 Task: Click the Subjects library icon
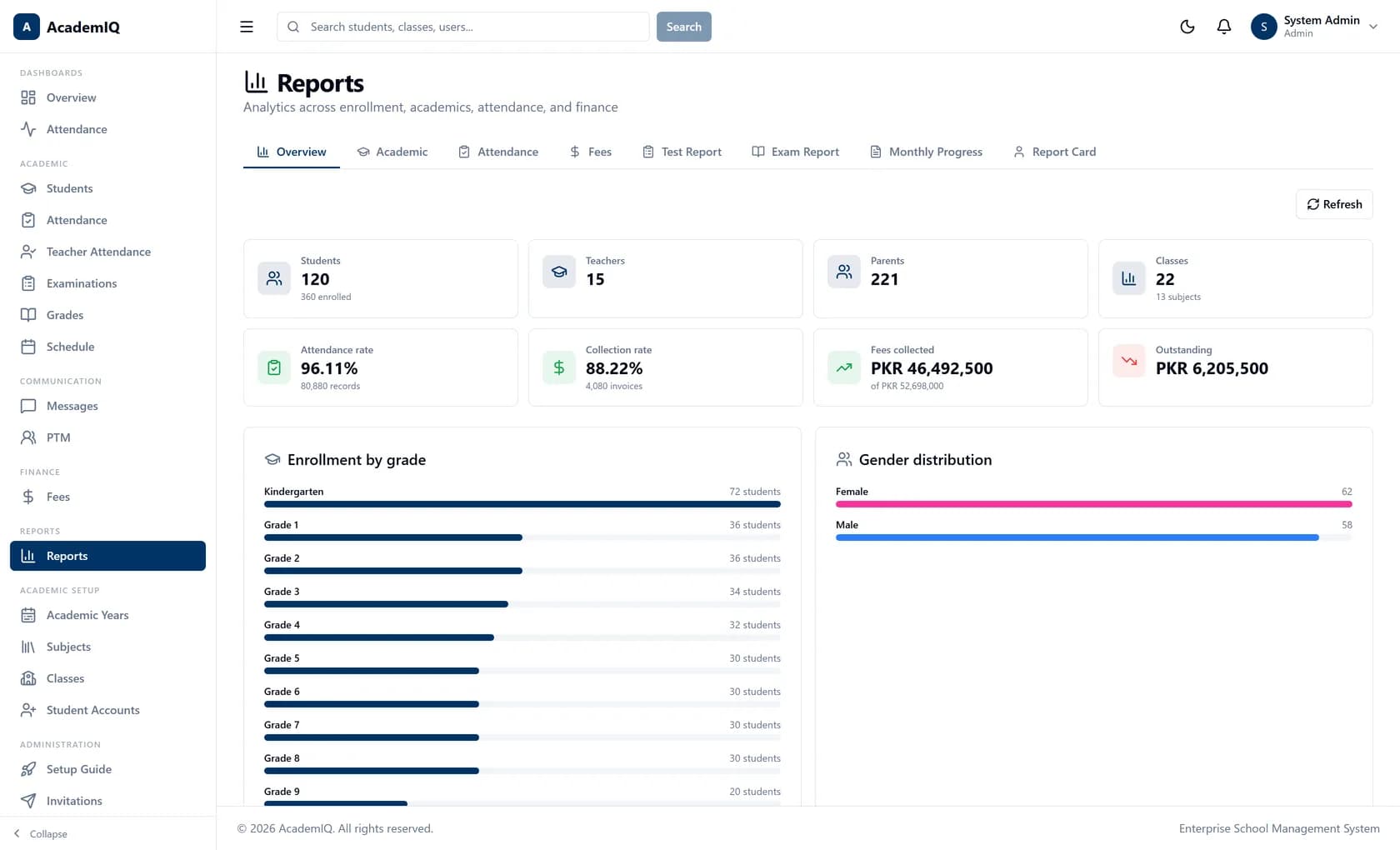click(28, 647)
